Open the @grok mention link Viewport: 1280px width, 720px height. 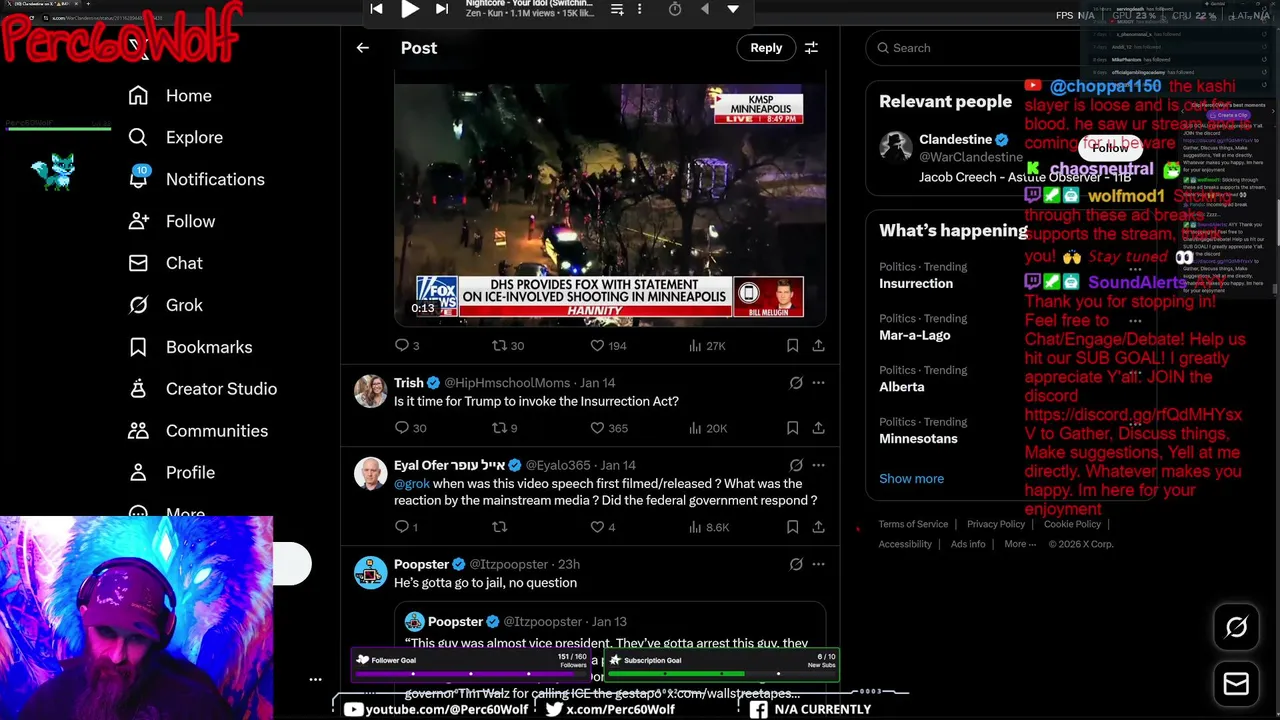412,484
